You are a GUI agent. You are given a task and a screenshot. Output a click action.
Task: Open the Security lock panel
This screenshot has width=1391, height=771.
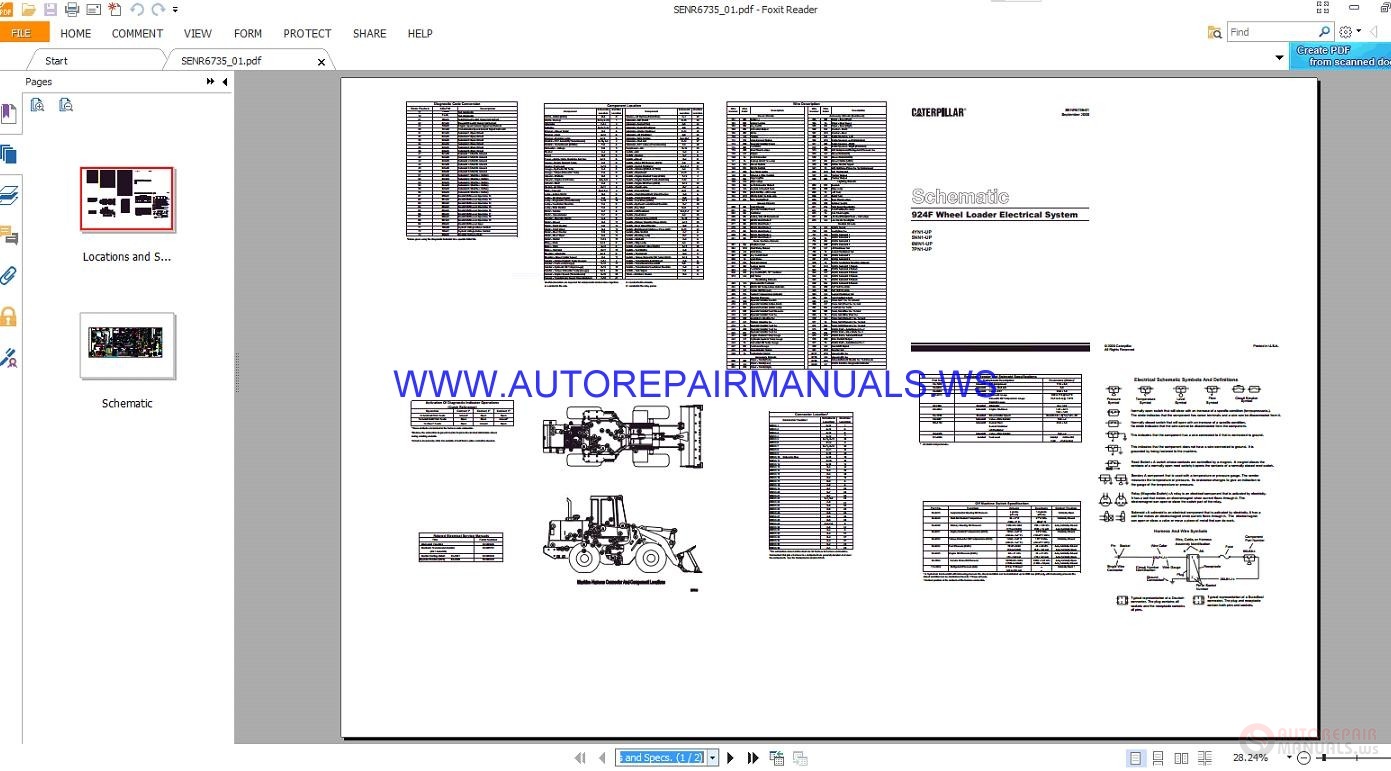9,317
